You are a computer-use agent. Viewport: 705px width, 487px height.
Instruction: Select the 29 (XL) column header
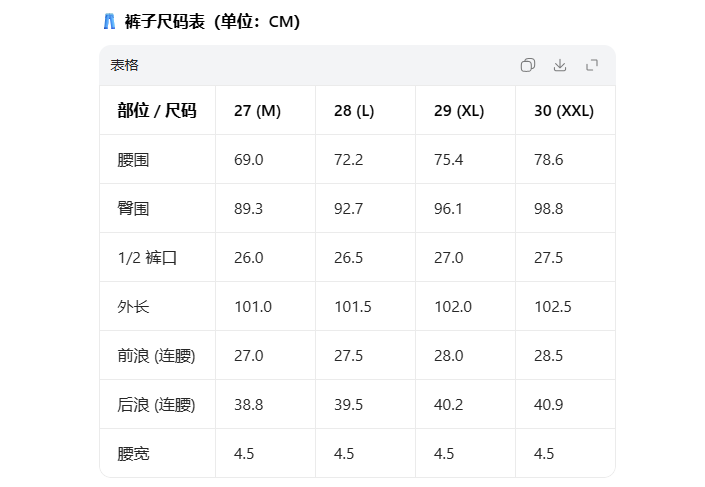[459, 111]
